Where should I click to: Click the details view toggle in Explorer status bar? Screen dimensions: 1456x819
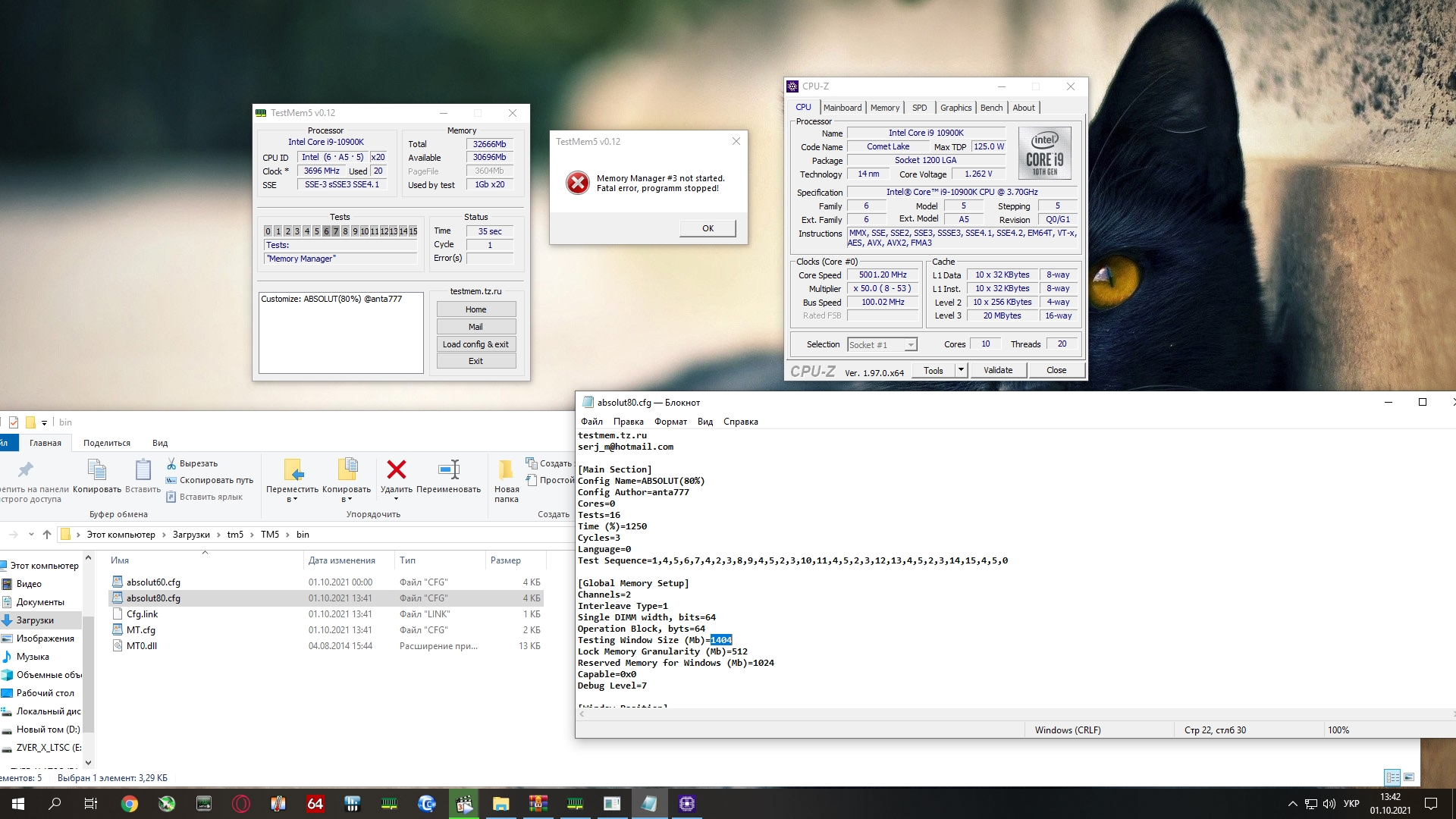tap(1392, 777)
